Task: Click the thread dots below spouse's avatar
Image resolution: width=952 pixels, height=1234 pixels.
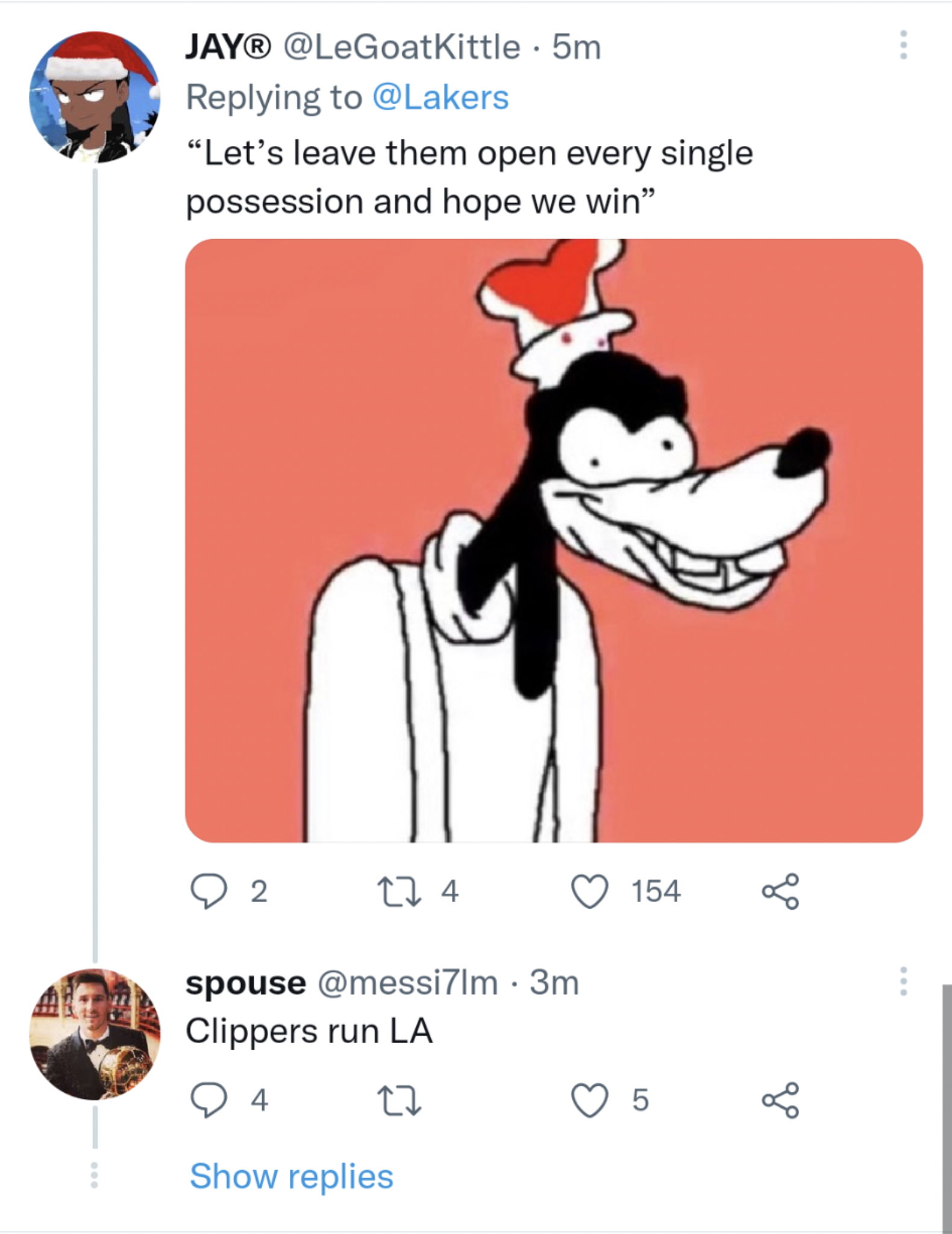Action: (x=94, y=1176)
